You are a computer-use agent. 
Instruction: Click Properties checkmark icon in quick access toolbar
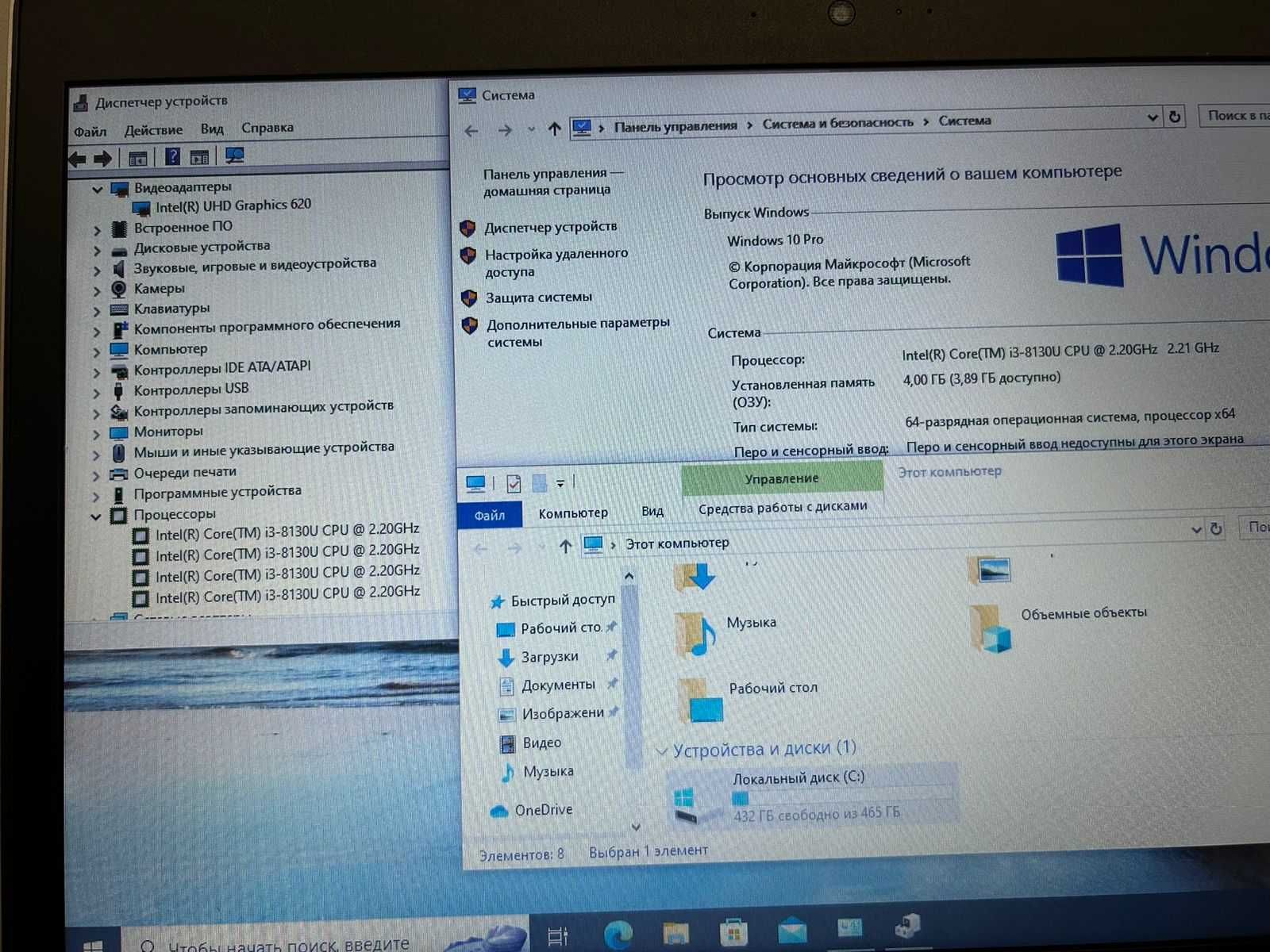tap(514, 483)
